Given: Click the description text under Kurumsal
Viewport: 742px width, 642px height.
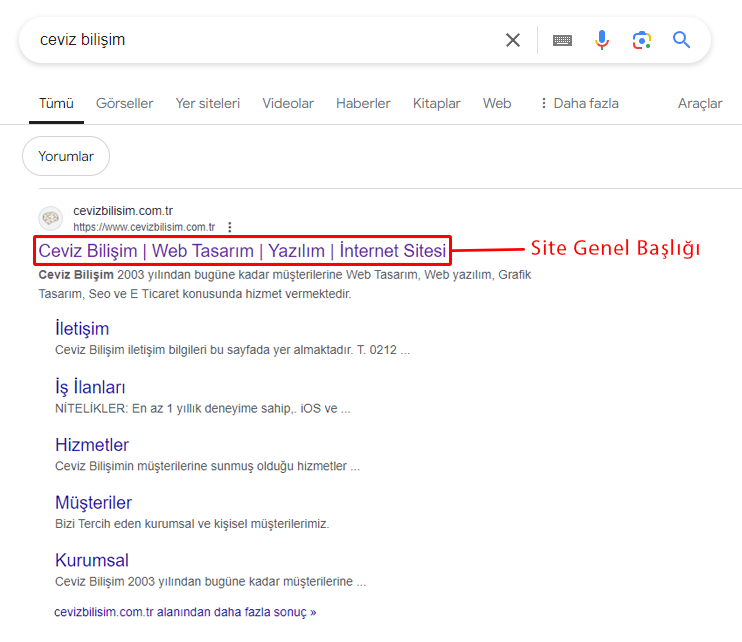Looking at the screenshot, I should click(211, 581).
